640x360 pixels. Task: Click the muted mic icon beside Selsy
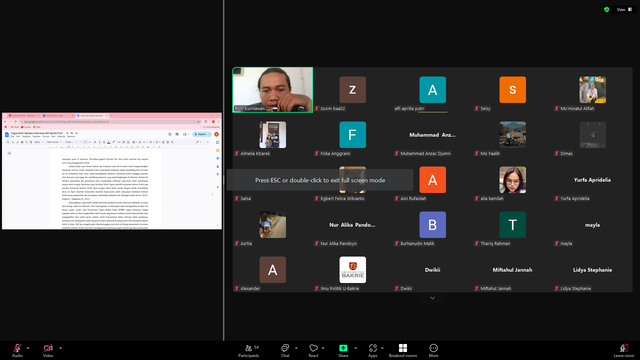476,109
